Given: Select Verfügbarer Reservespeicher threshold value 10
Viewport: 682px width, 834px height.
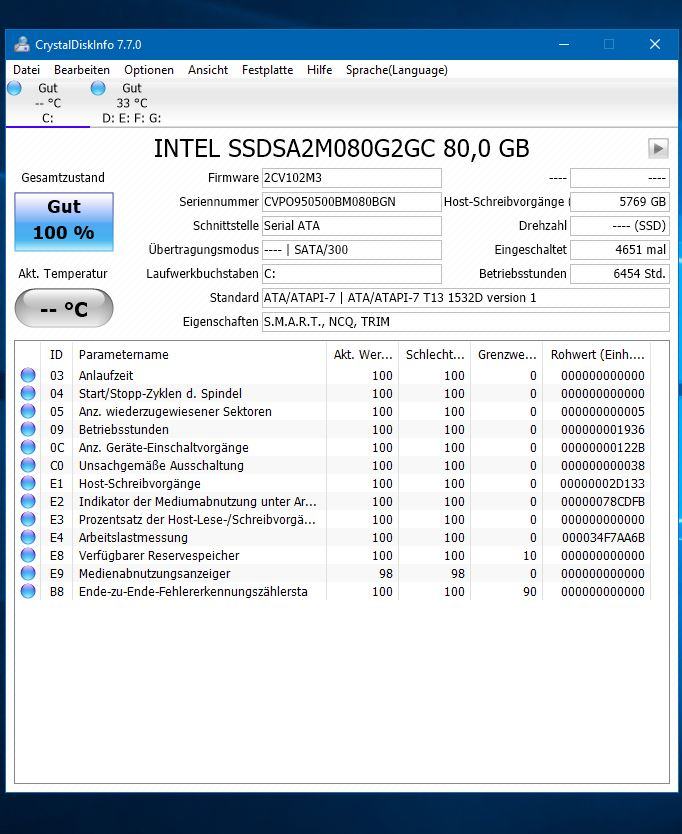Looking at the screenshot, I should click(530, 556).
